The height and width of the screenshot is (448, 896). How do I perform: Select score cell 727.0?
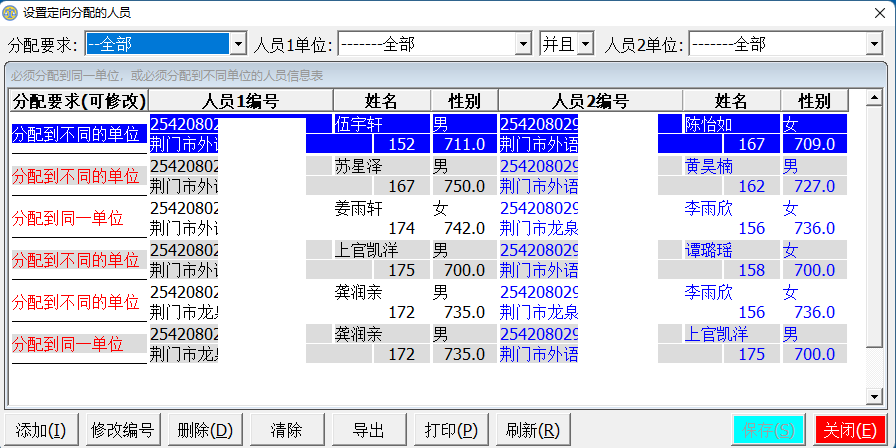[x=814, y=186]
